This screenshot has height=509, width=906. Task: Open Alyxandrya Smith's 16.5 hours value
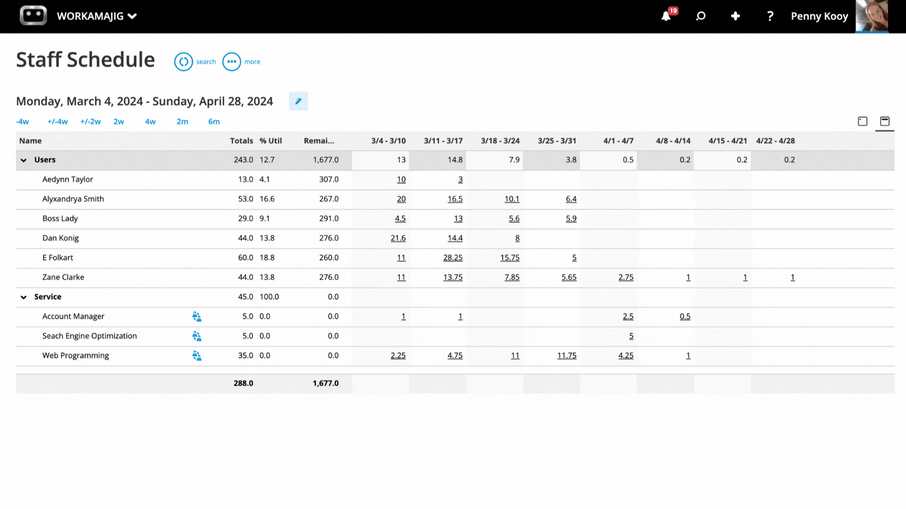click(x=455, y=199)
